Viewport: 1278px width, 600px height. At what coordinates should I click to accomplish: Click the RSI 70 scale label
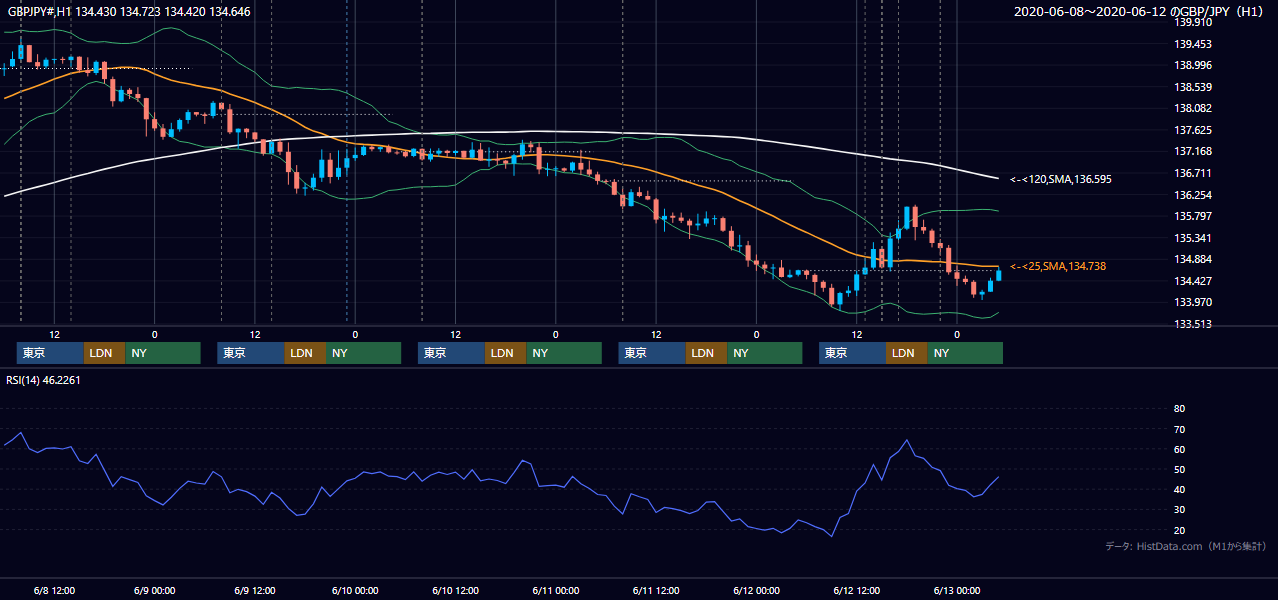point(1179,430)
